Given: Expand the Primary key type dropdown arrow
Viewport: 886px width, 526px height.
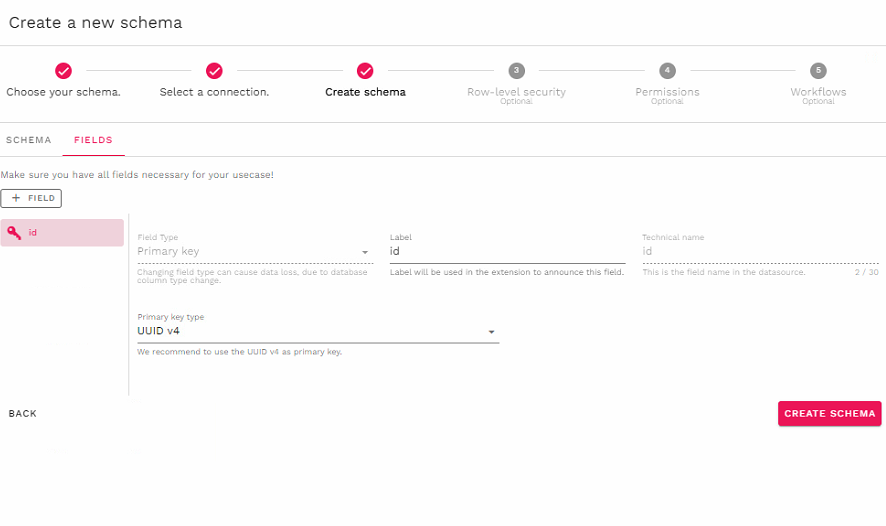Looking at the screenshot, I should tap(491, 332).
